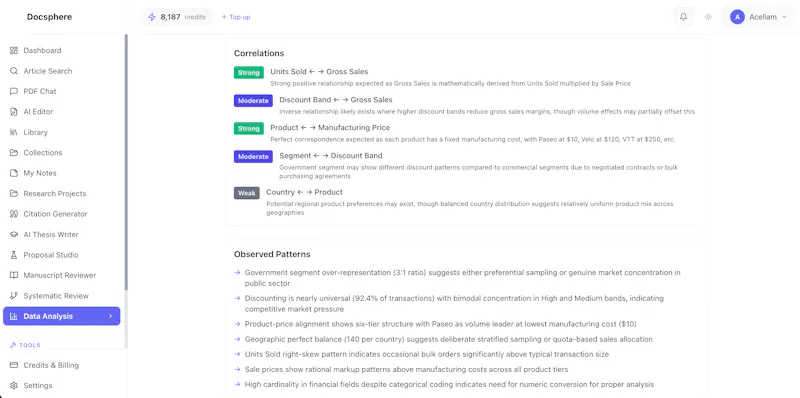The width and height of the screenshot is (800, 398).
Task: Click the Library books icon
Action: click(x=14, y=132)
